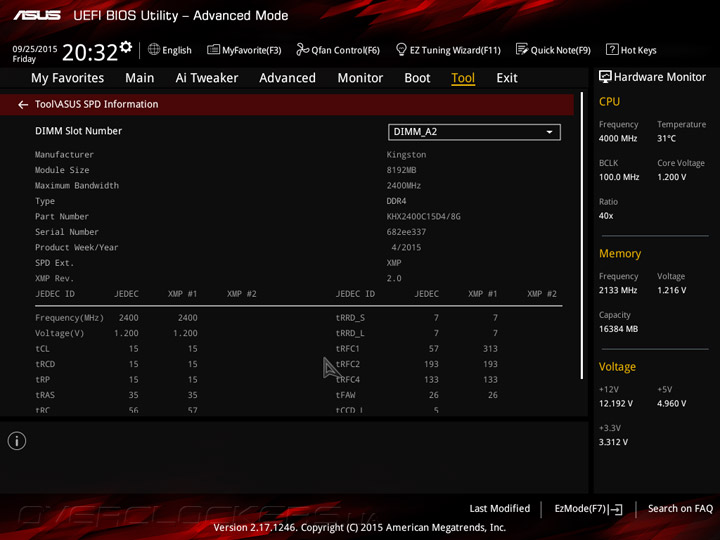This screenshot has height=540, width=720.
Task: Click Last Modified
Action: click(x=500, y=508)
